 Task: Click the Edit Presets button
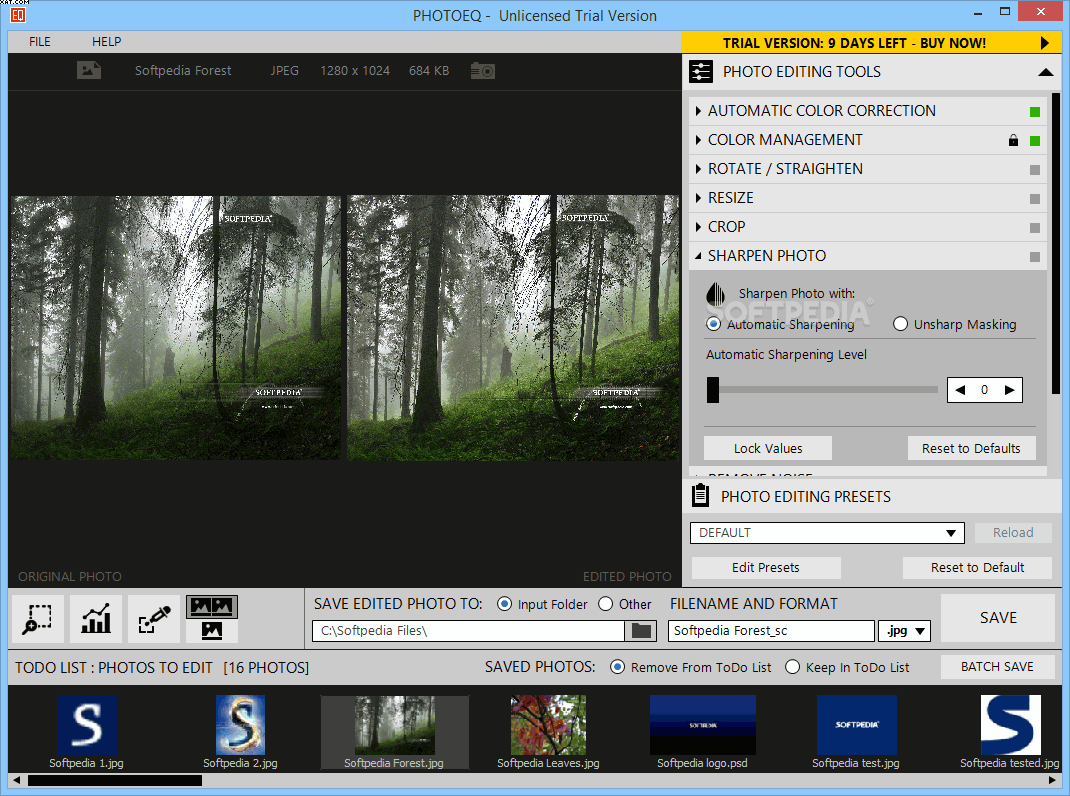coord(766,567)
